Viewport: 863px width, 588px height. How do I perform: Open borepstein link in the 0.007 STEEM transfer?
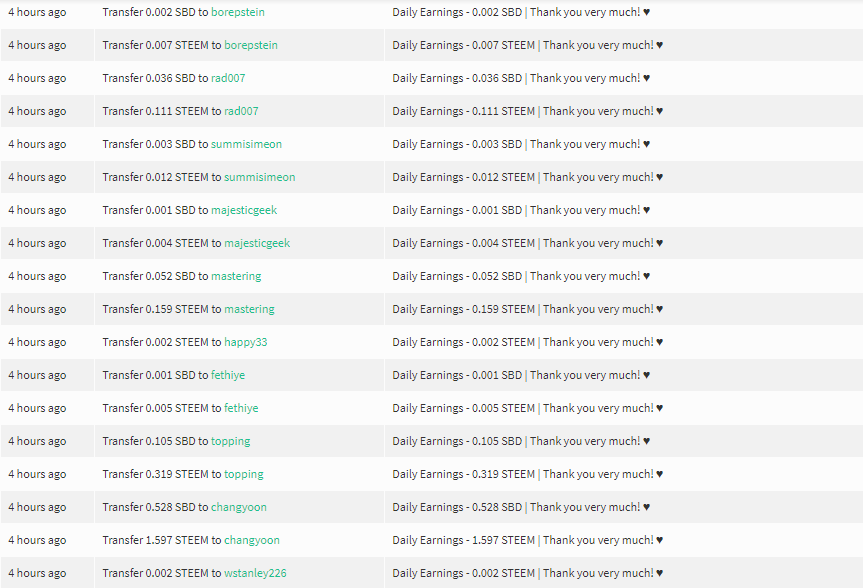tap(251, 45)
